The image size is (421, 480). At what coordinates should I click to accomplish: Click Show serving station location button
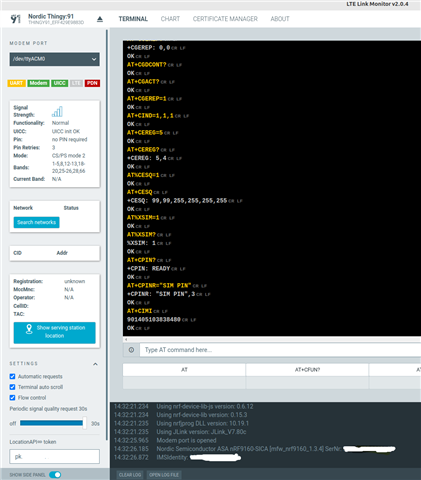tap(54, 332)
